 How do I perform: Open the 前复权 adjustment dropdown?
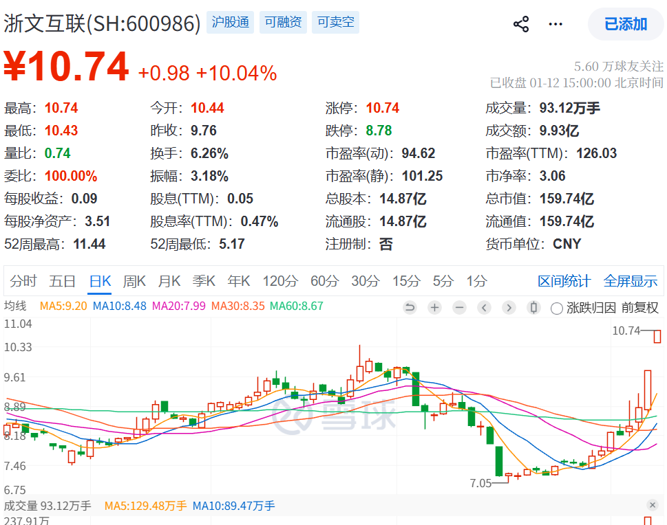639,308
